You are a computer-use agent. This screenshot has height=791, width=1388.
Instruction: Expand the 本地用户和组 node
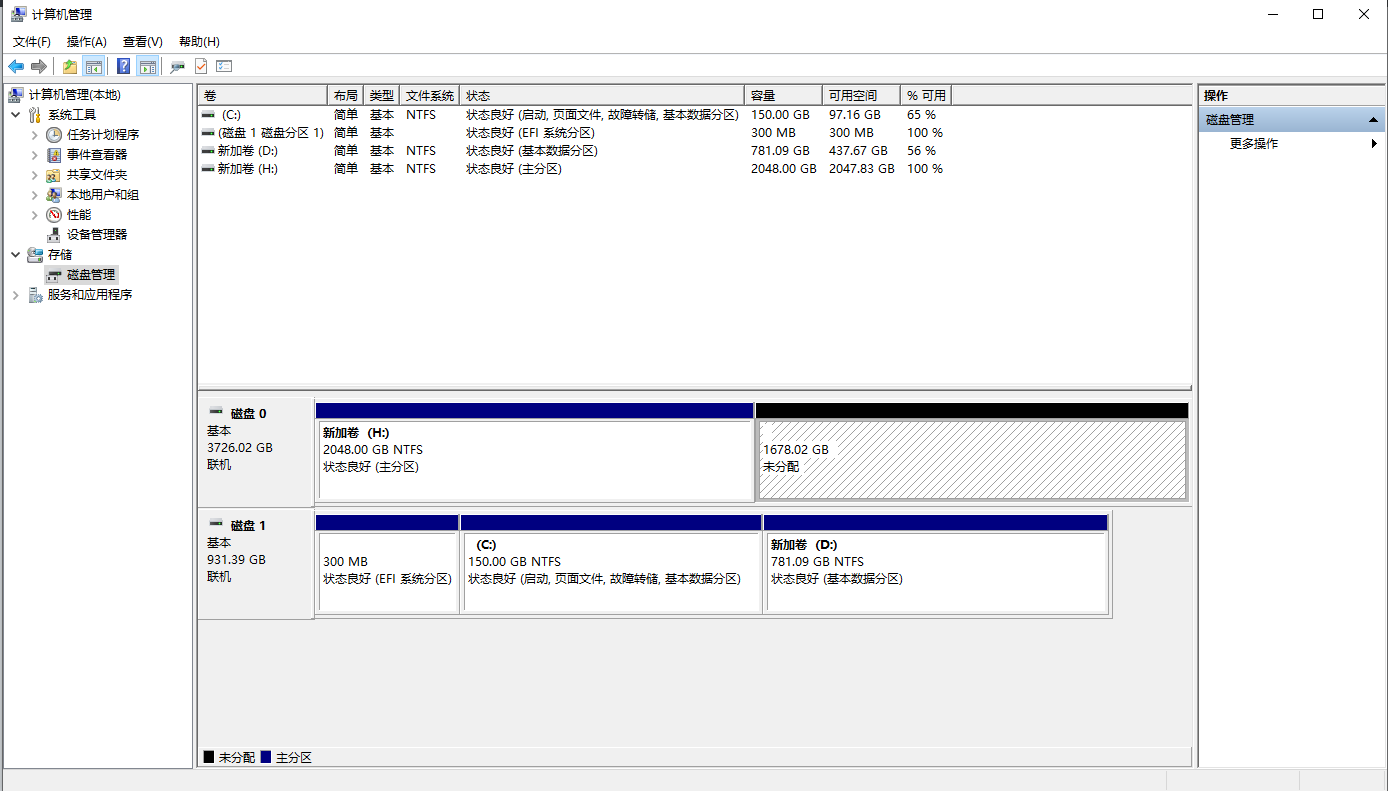pos(35,195)
